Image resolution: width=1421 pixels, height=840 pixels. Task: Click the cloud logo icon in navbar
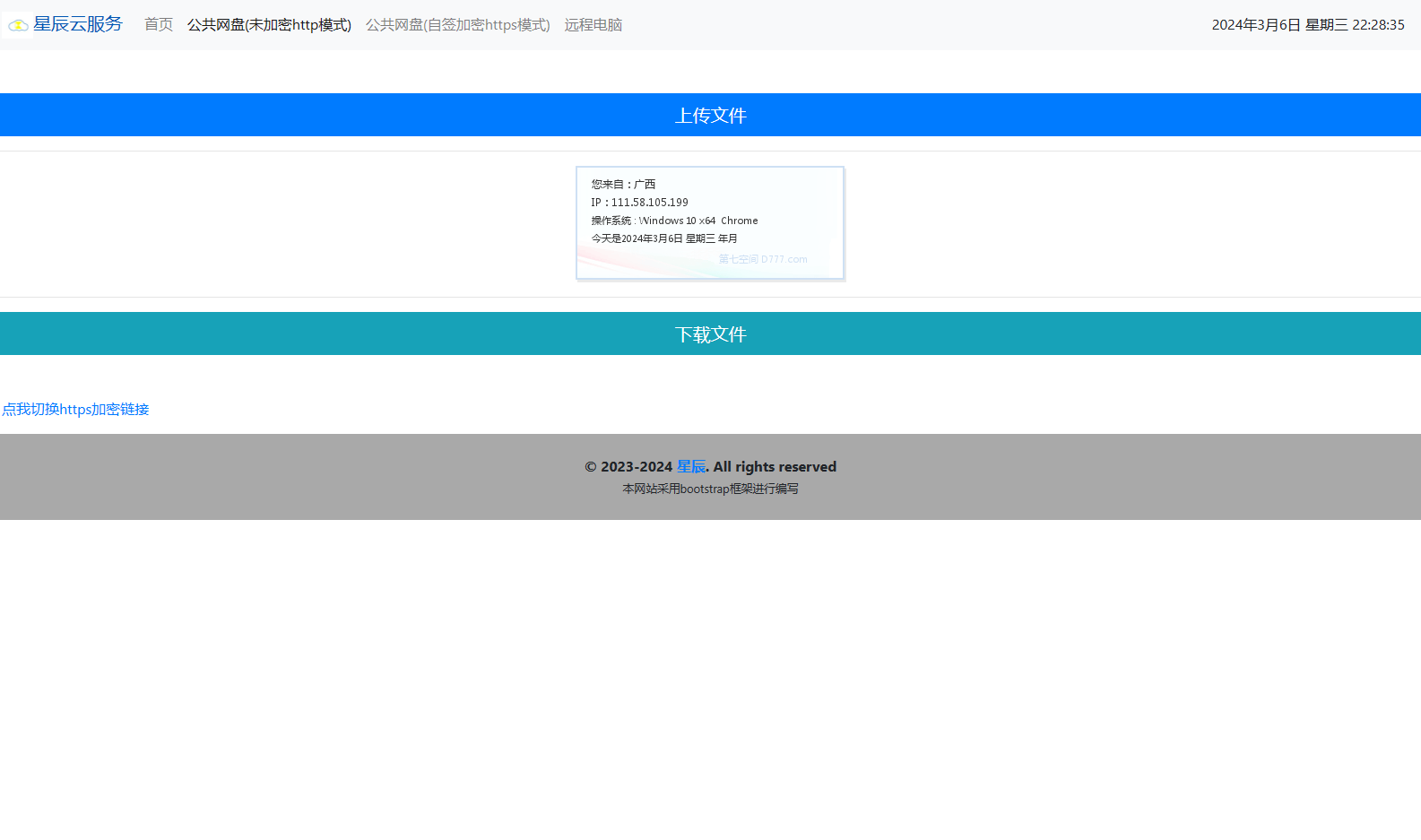coord(17,25)
